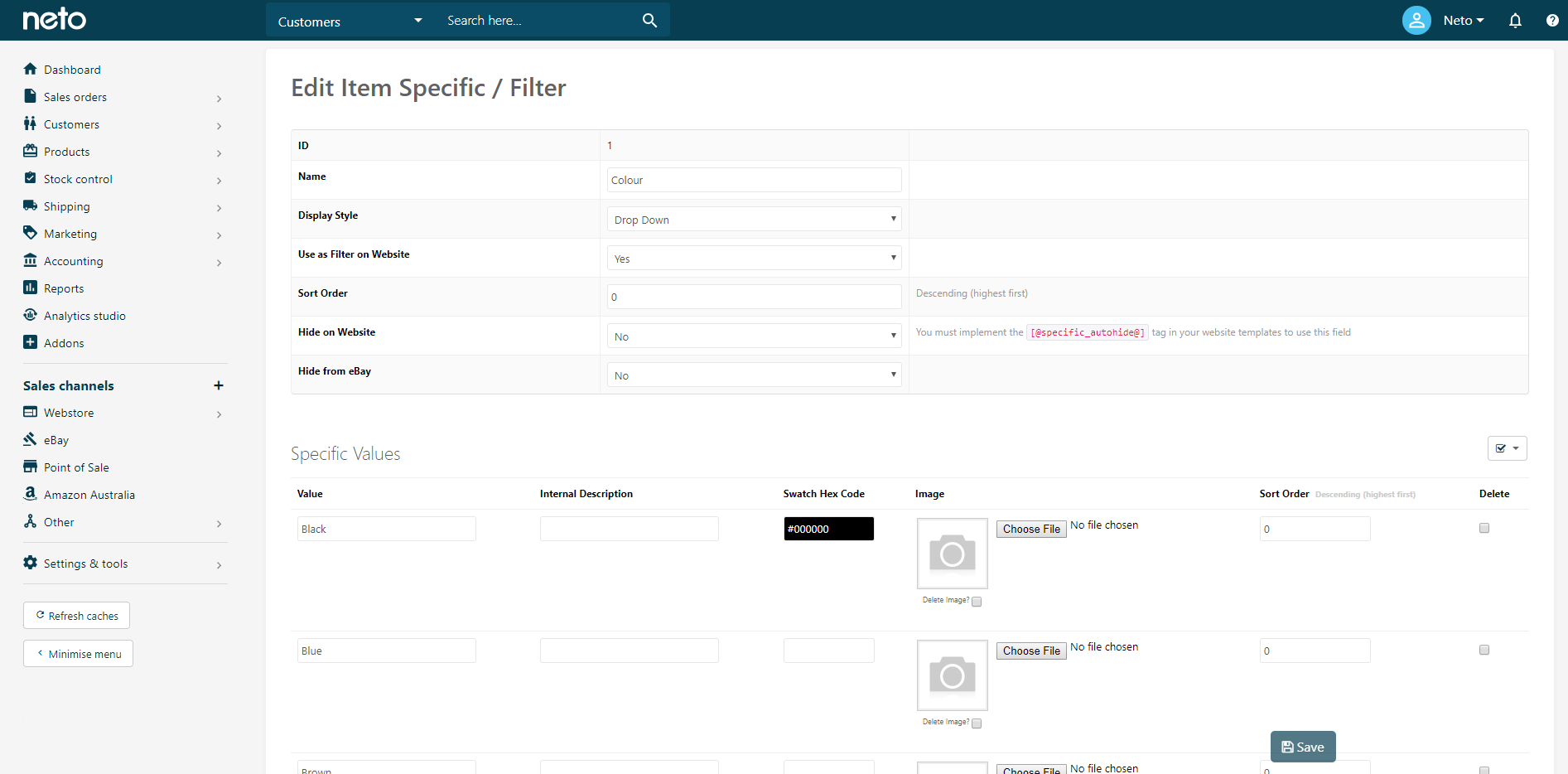
Task: Click the search magnifier icon
Action: point(649,21)
